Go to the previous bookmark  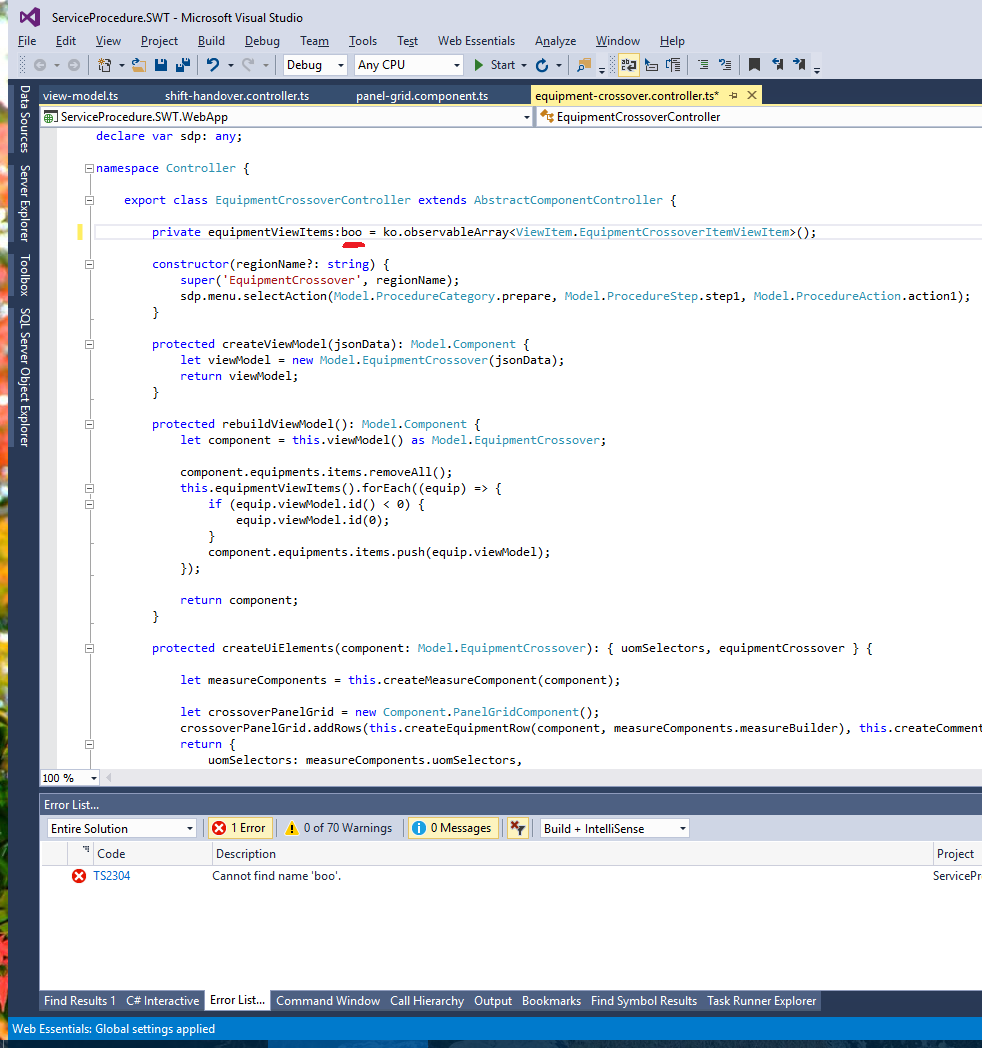[x=777, y=64]
